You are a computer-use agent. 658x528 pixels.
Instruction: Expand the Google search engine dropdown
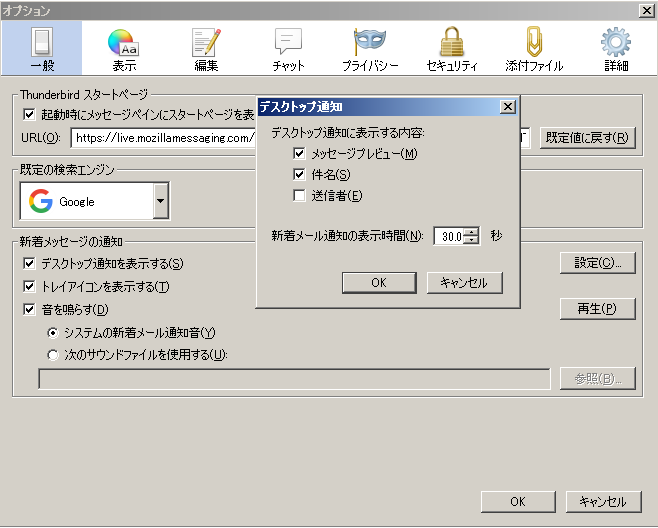pos(160,202)
